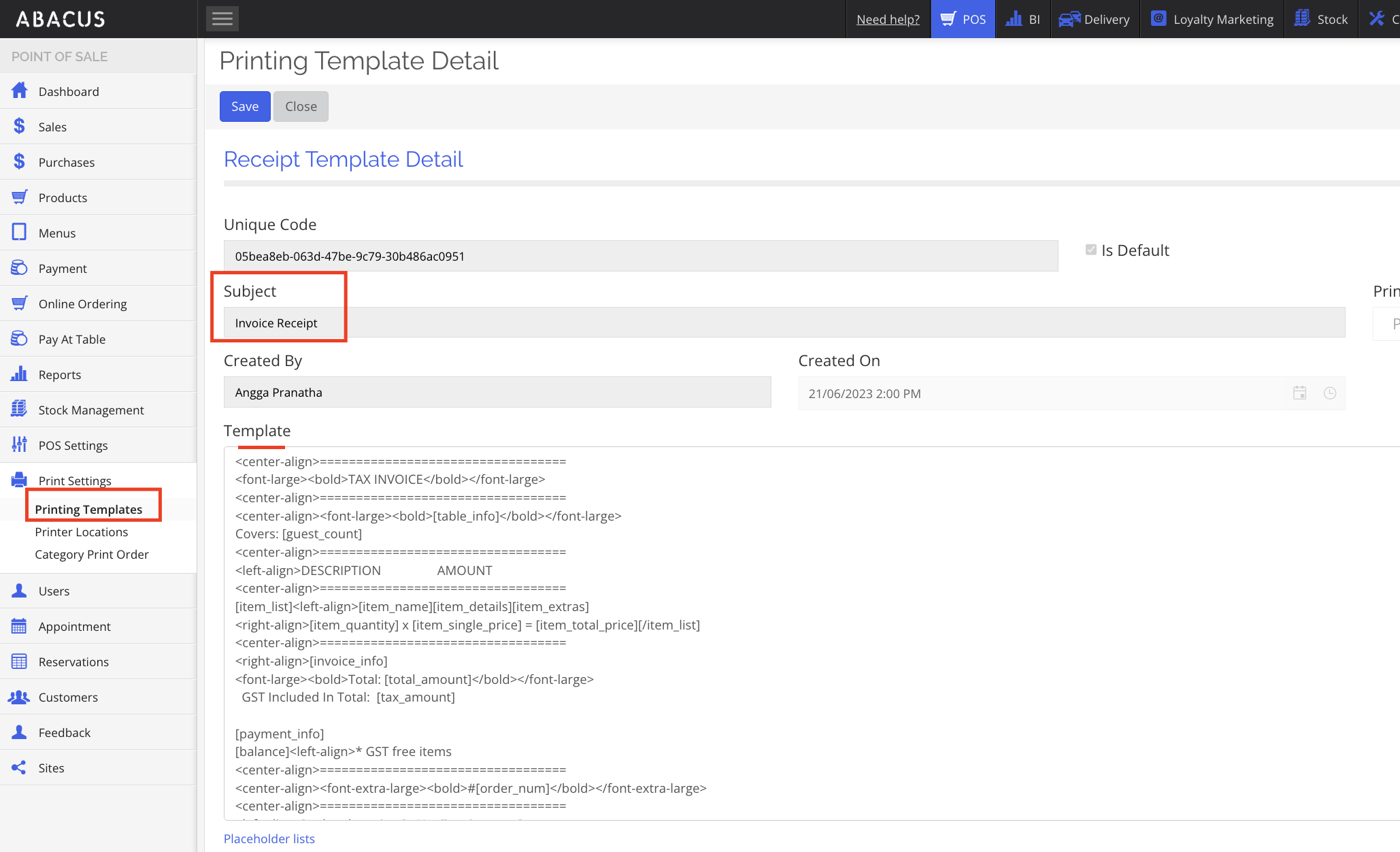Toggle the Is Default checkbox
The image size is (1400, 852).
[x=1091, y=250]
